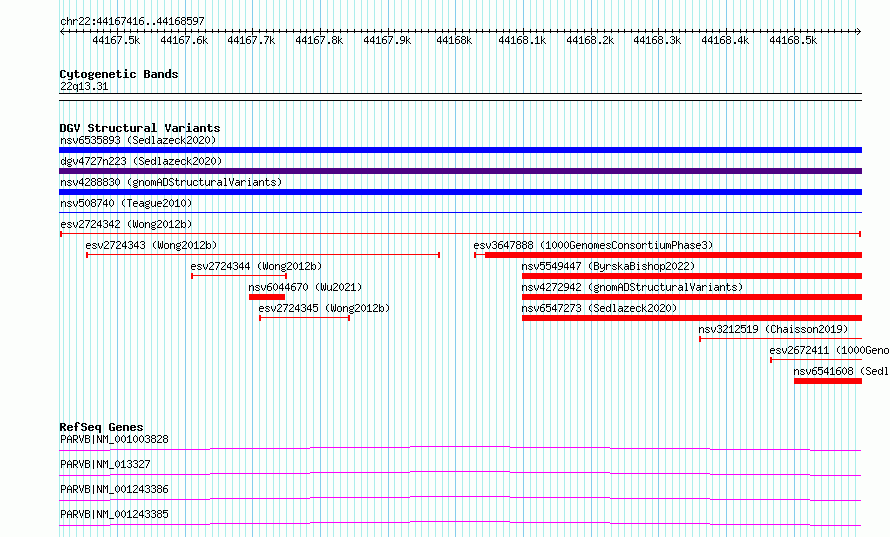The width and height of the screenshot is (890, 537).
Task: Select the PARVB|NM_001243385 gene label
Action: pyautogui.click(x=114, y=514)
